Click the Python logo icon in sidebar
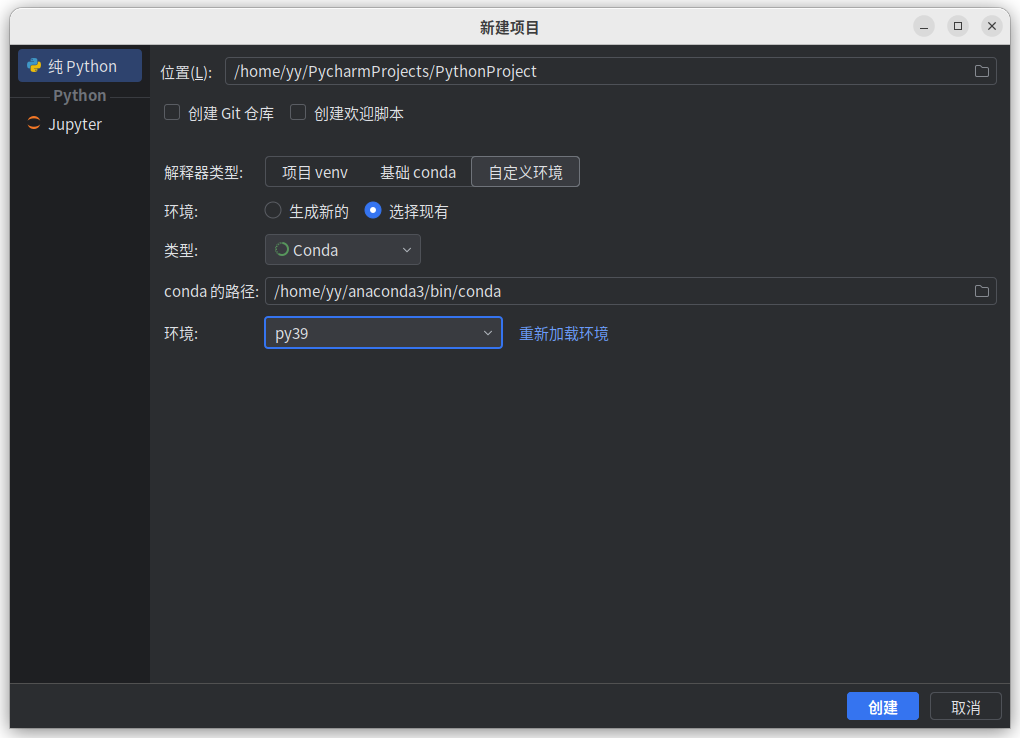This screenshot has width=1020, height=738. [34, 66]
